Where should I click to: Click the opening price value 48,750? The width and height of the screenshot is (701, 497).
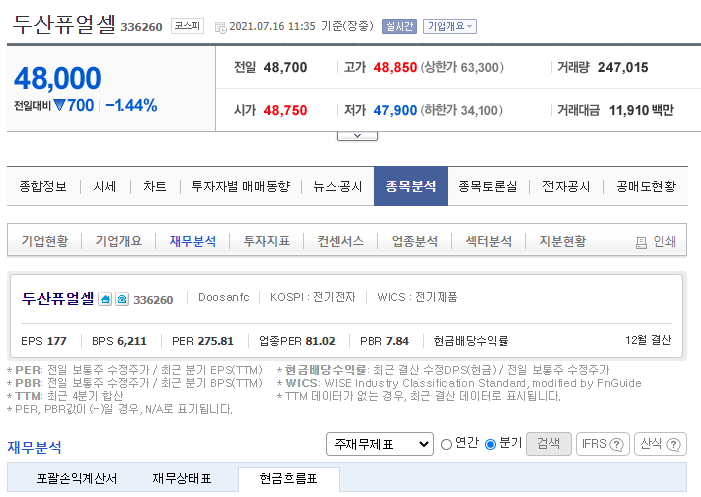pos(285,110)
